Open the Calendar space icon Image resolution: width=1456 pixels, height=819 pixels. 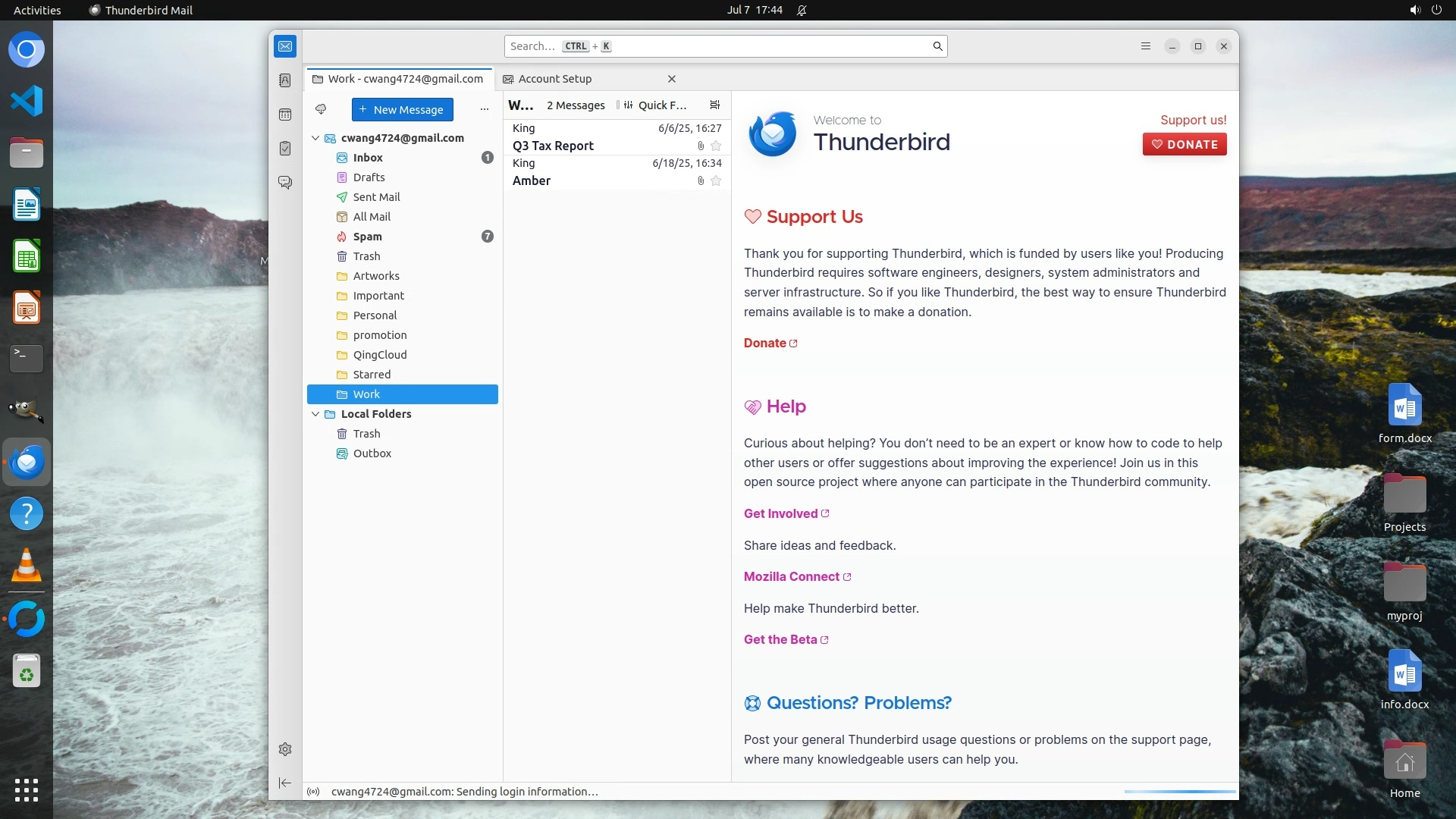tap(285, 115)
